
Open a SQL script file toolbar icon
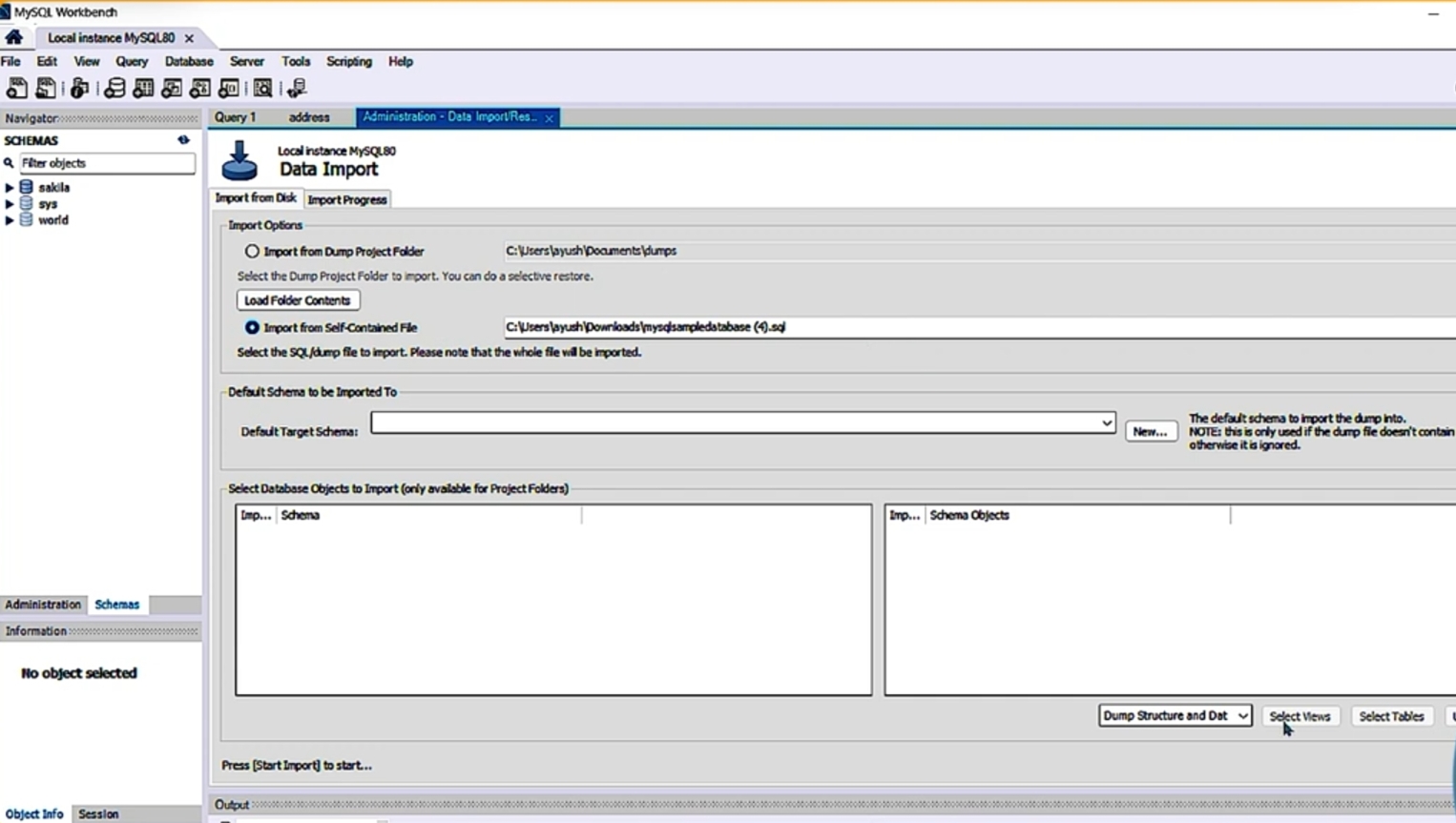pos(46,89)
